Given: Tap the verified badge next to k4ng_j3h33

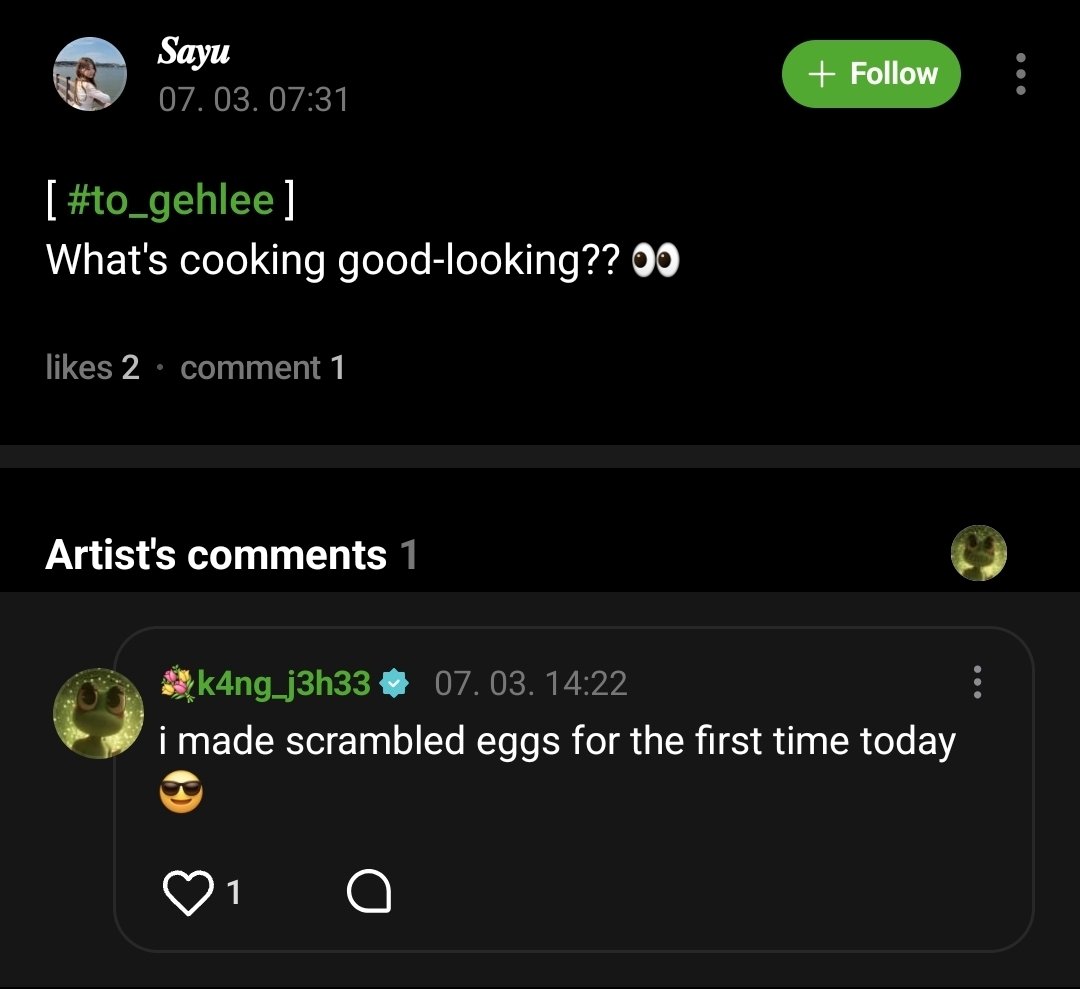Looking at the screenshot, I should click(x=395, y=683).
